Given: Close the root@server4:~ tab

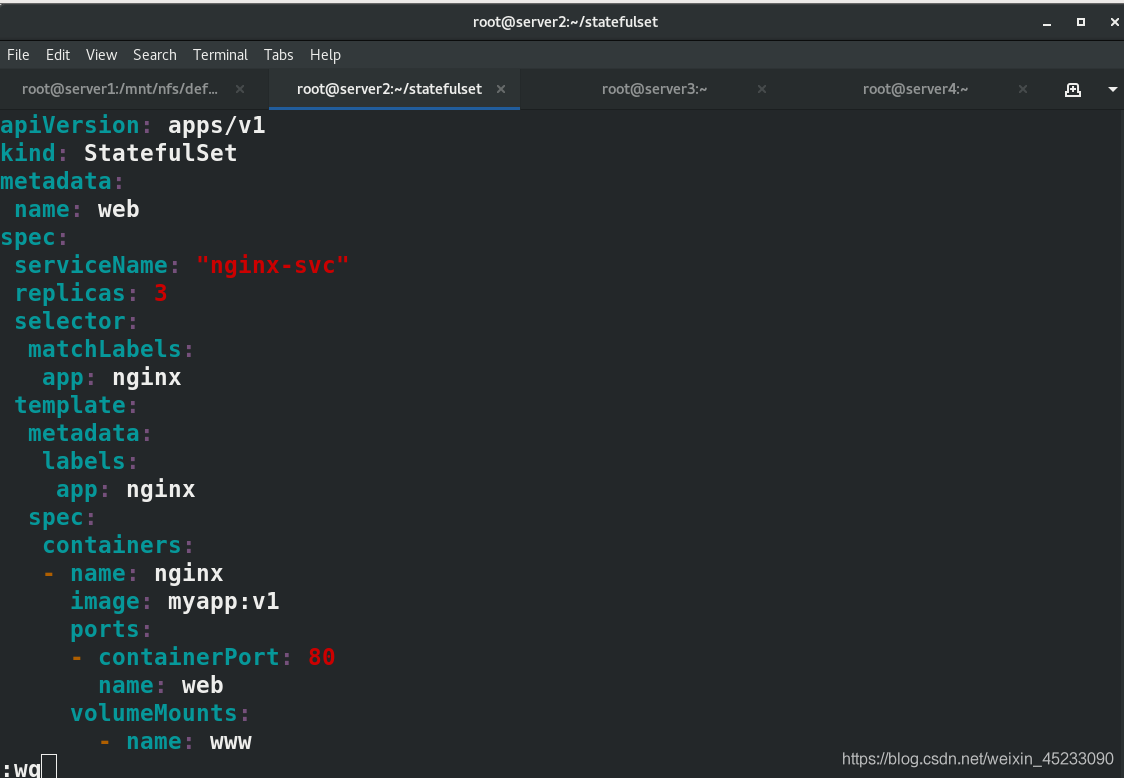Looking at the screenshot, I should pyautogui.click(x=1023, y=89).
